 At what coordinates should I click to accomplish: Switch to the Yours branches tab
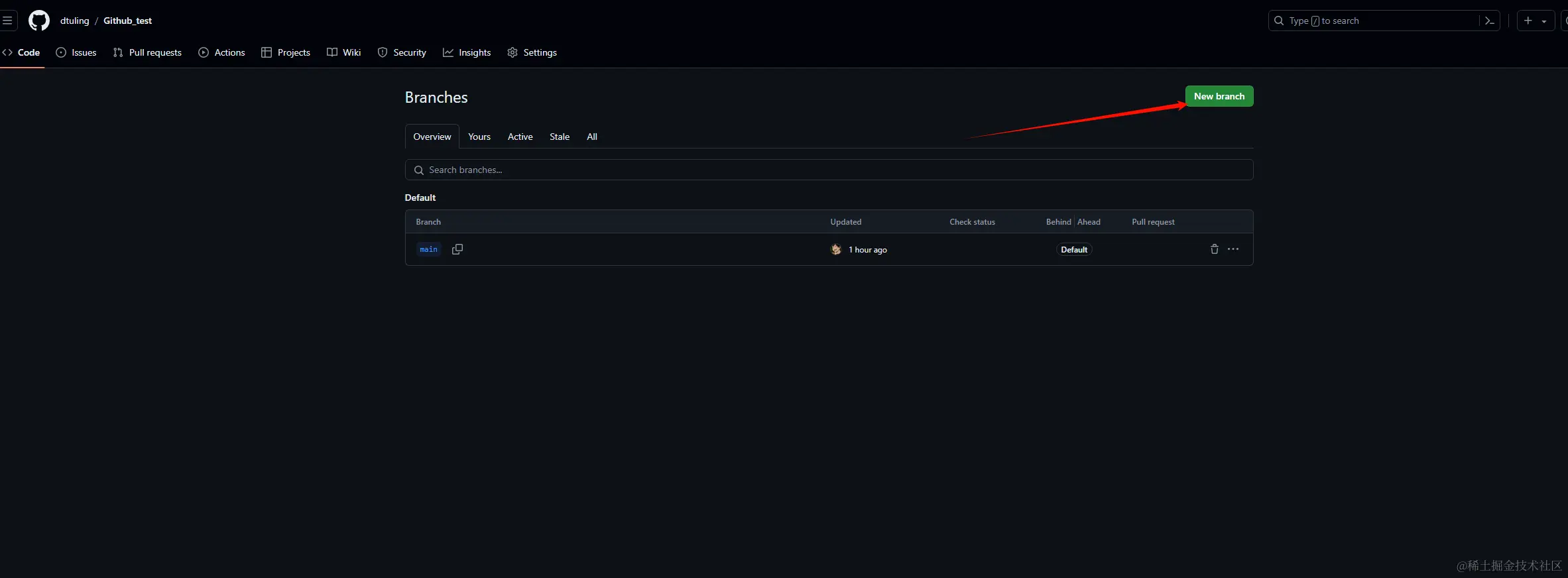click(x=479, y=137)
